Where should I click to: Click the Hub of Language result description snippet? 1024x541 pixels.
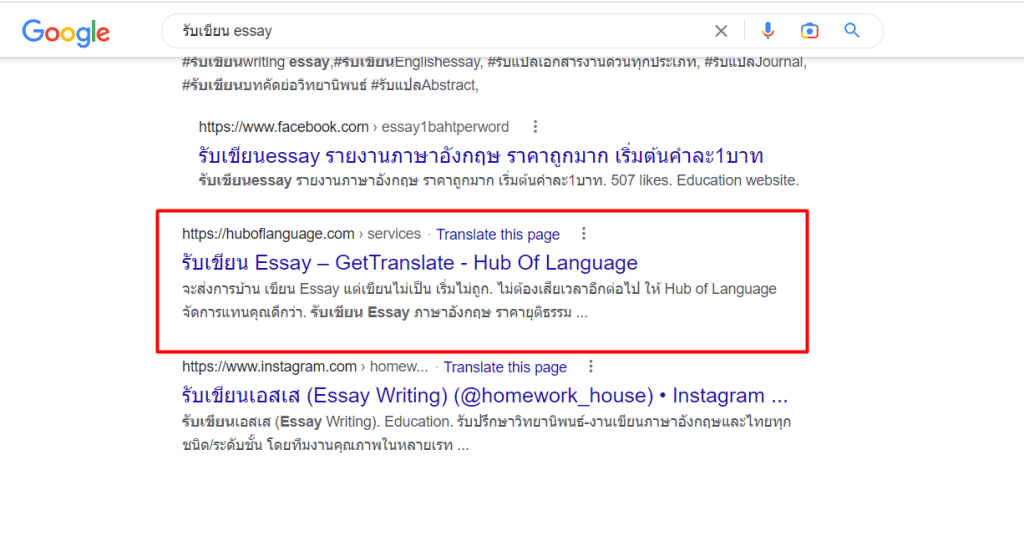click(x=479, y=301)
